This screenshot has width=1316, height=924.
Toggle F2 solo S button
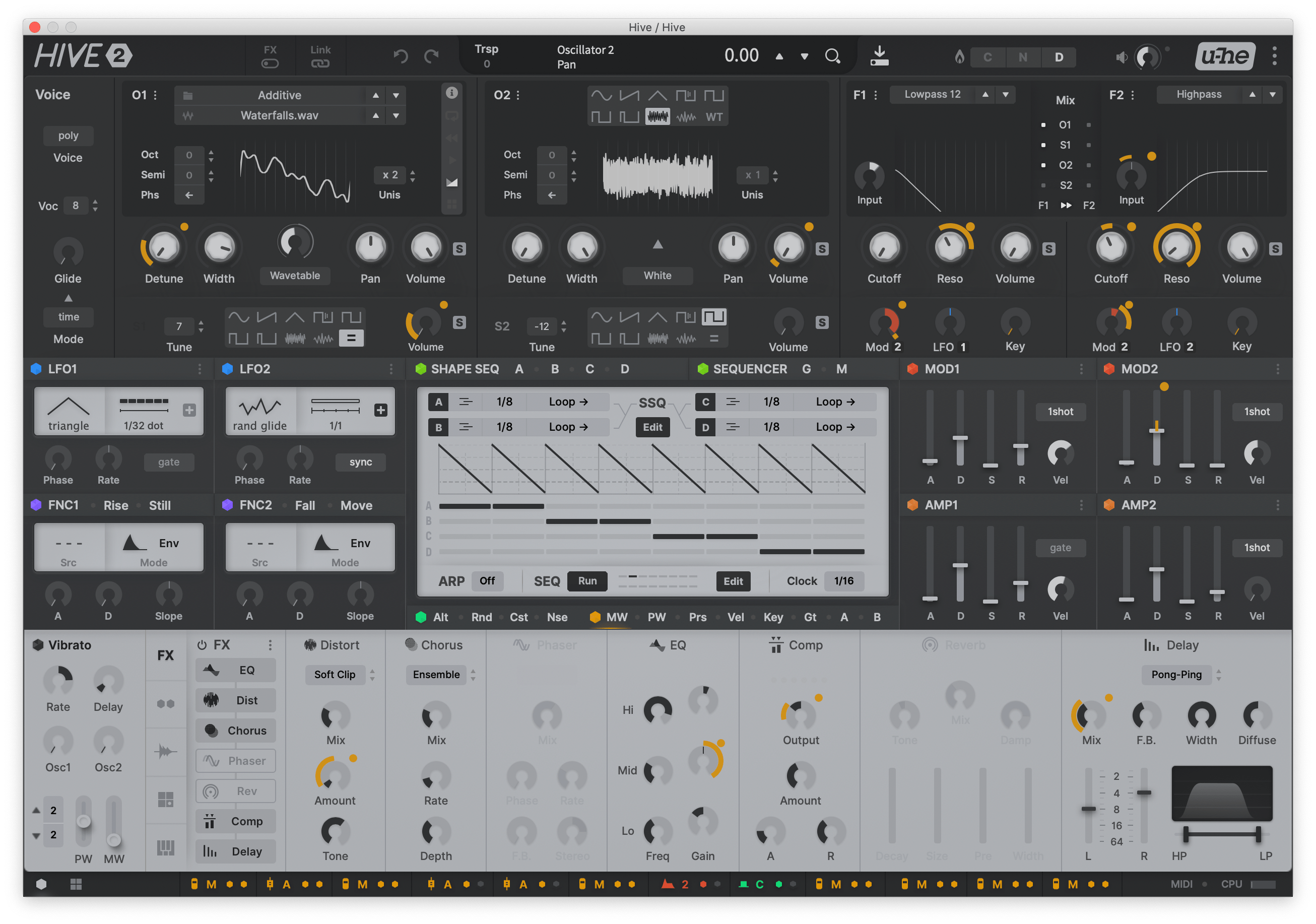(x=1275, y=249)
